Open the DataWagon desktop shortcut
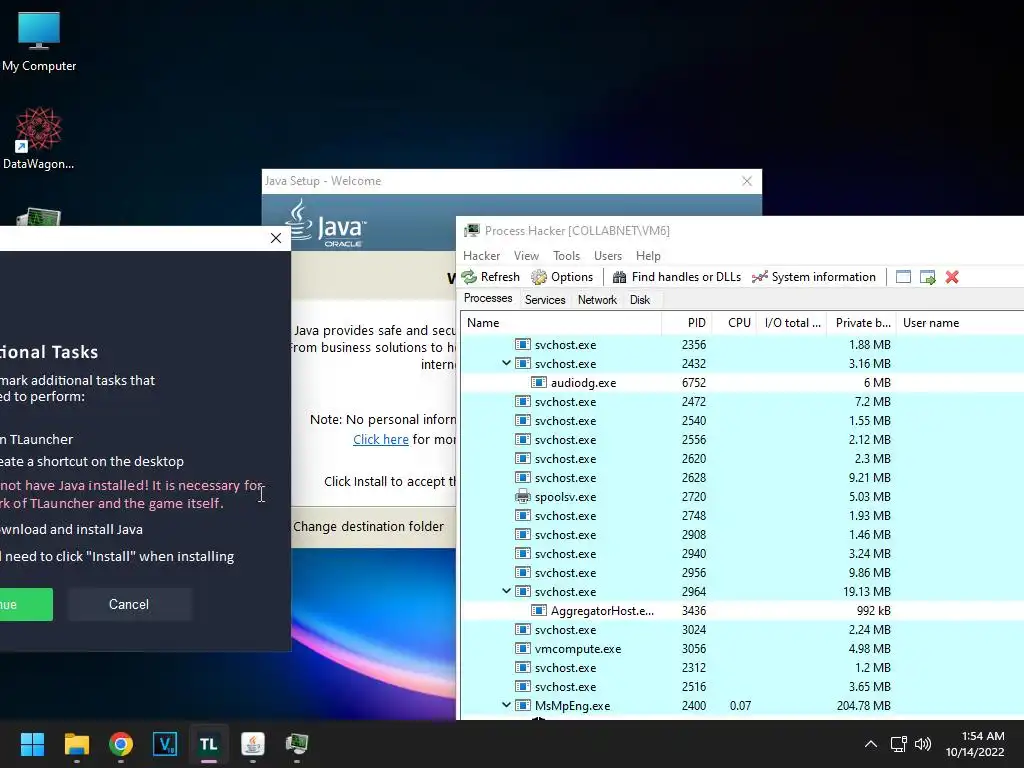Viewport: 1024px width, 768px height. 39,138
